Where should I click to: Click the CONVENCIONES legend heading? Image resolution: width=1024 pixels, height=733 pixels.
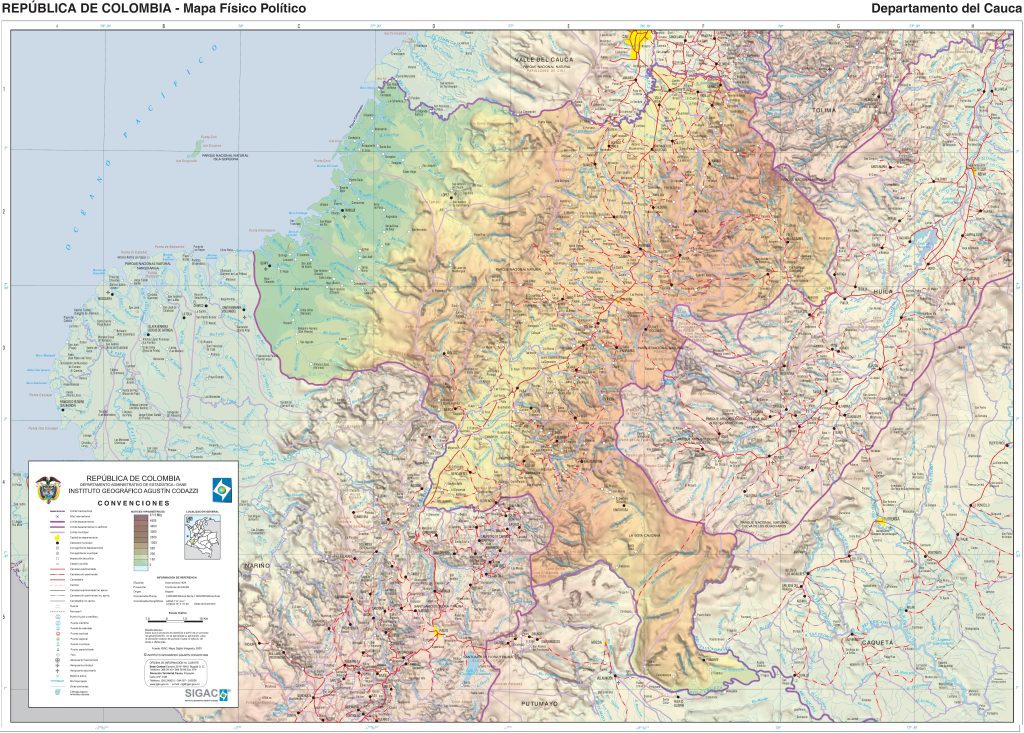point(132,503)
